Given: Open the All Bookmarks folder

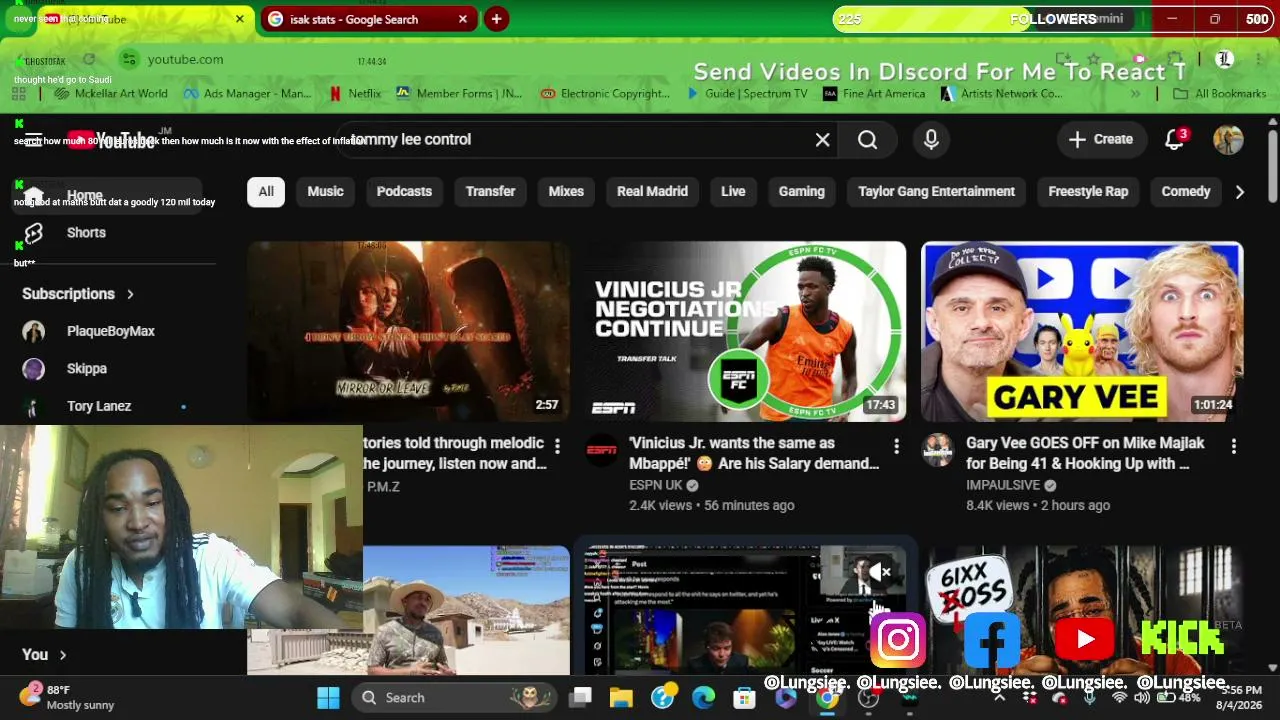Looking at the screenshot, I should point(1219,94).
